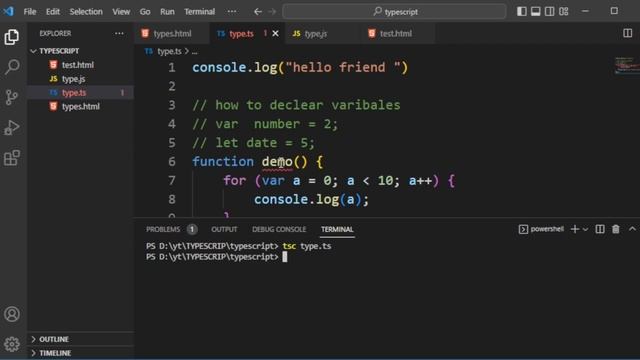Open the File menu

tap(30, 11)
